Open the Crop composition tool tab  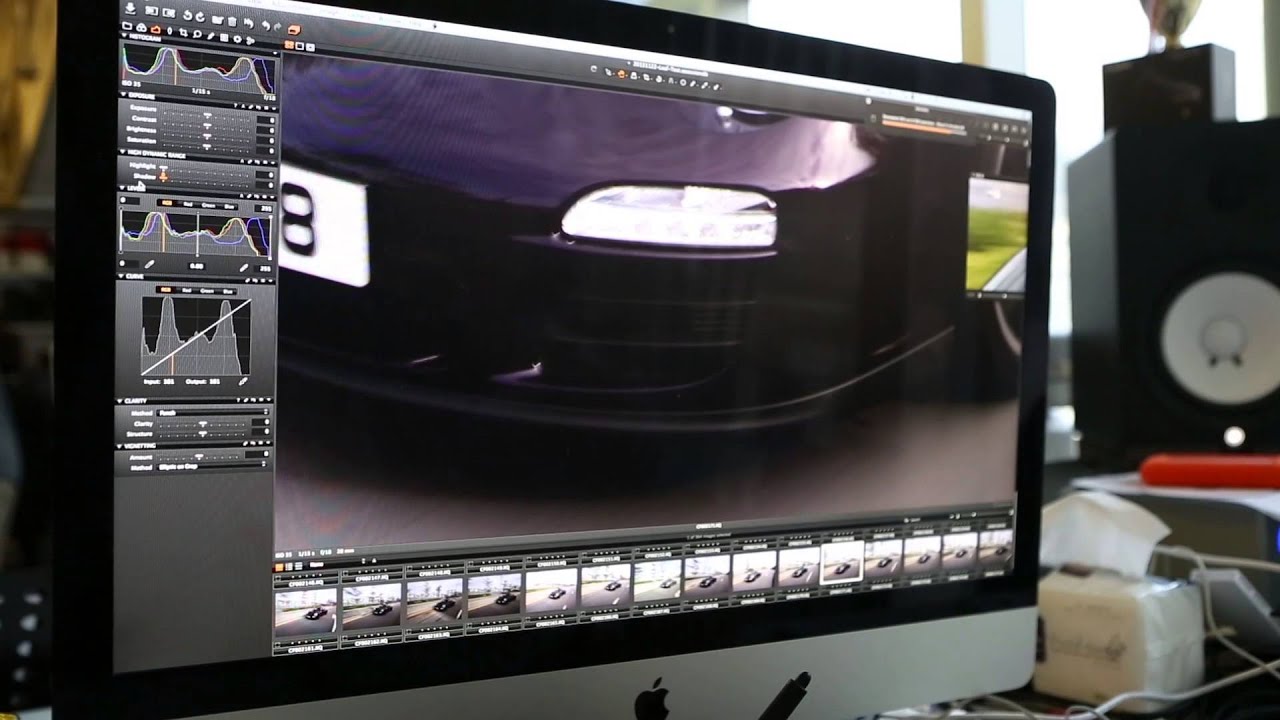(x=184, y=32)
